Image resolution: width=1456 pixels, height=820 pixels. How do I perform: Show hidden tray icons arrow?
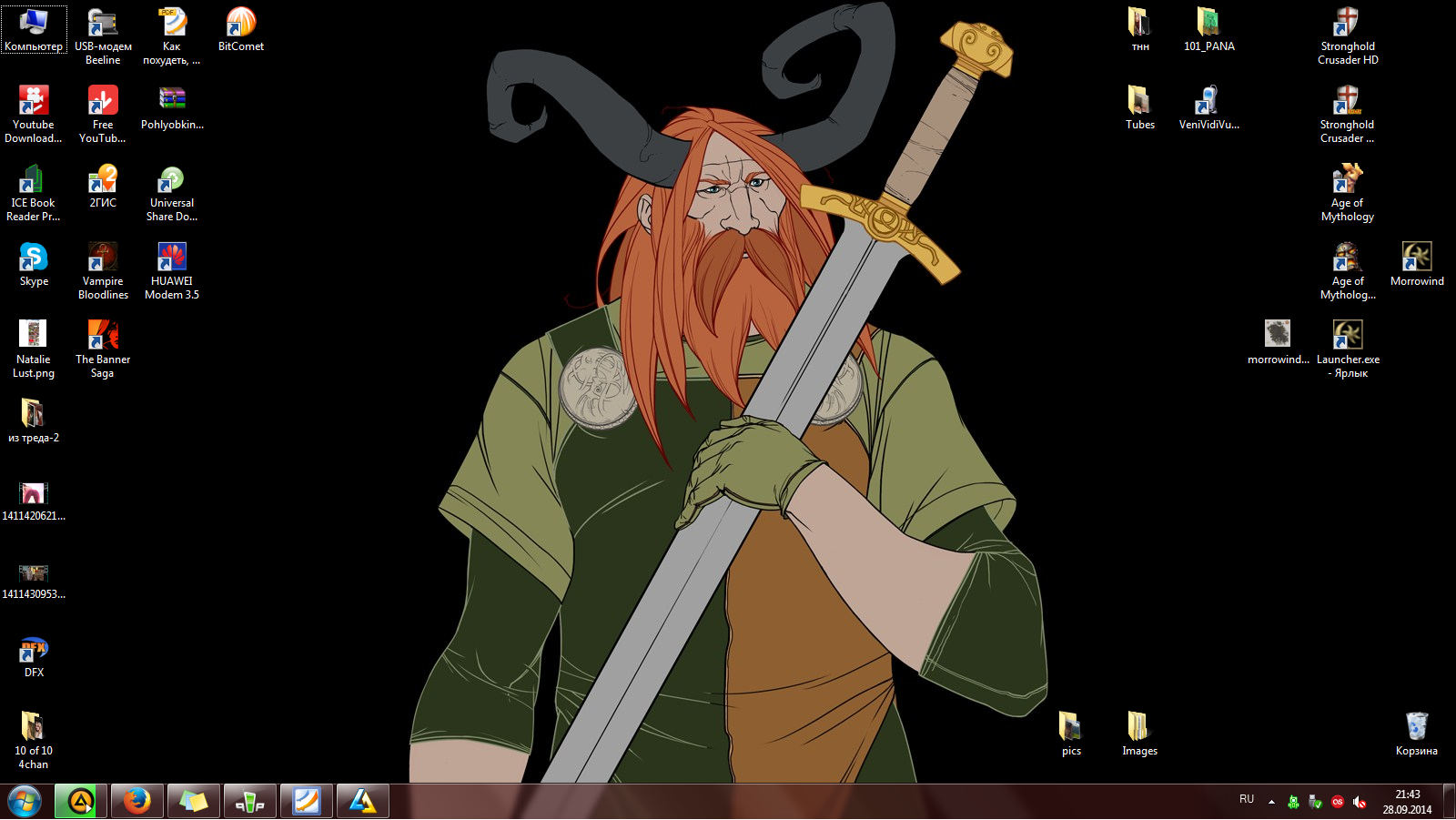pyautogui.click(x=1271, y=802)
